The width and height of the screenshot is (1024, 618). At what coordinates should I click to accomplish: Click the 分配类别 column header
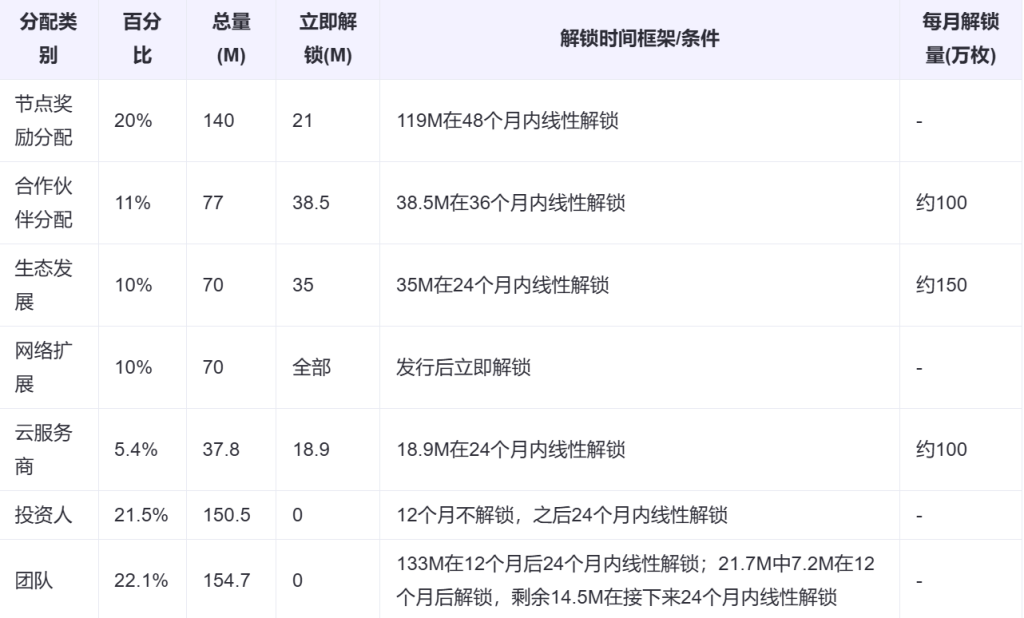tap(48, 39)
